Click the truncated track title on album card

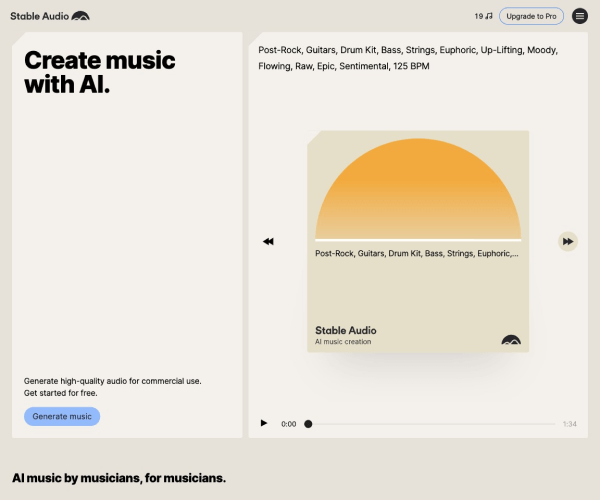pos(416,254)
